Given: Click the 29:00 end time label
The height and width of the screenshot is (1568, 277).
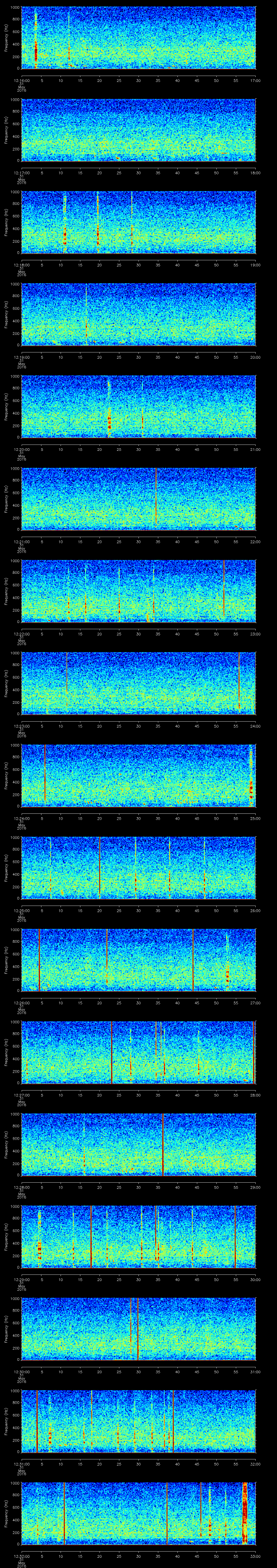Looking at the screenshot, I should pos(255,1187).
